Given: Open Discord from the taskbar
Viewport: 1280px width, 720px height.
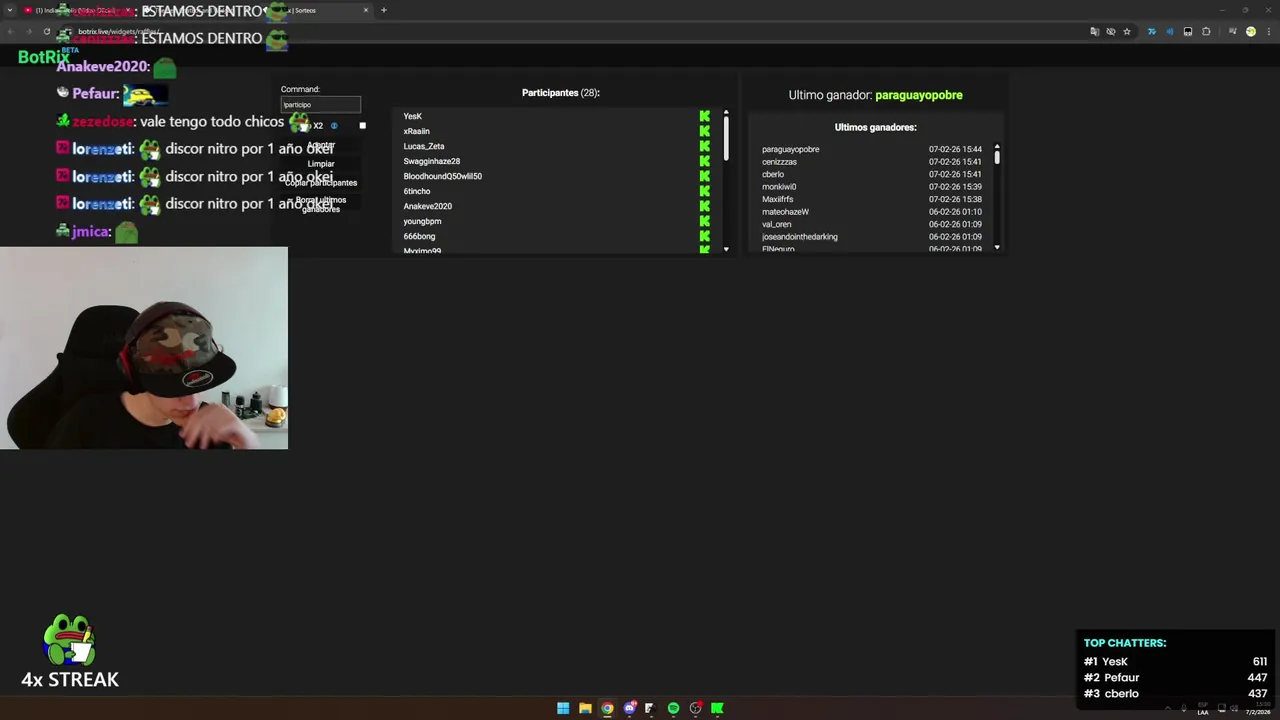Looking at the screenshot, I should coord(629,708).
